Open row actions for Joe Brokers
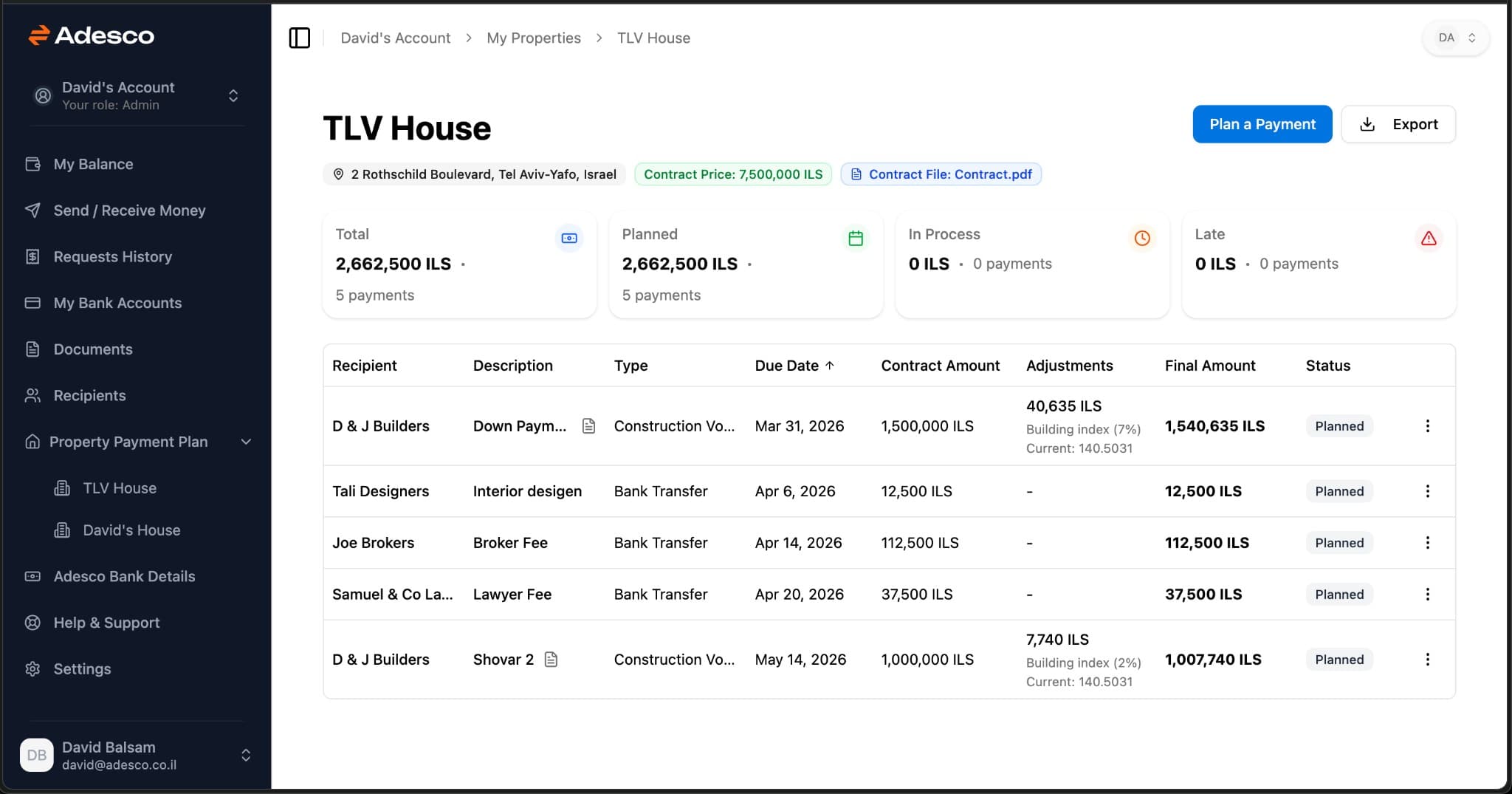 point(1429,543)
